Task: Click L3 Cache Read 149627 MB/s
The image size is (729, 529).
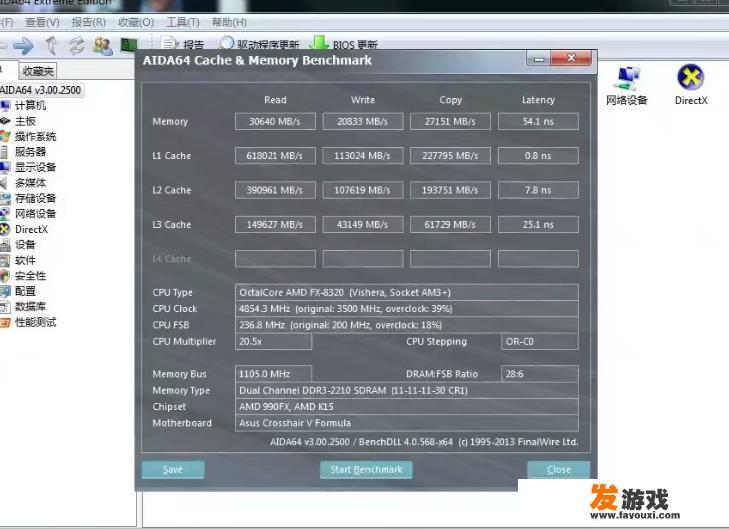Action: click(x=275, y=225)
